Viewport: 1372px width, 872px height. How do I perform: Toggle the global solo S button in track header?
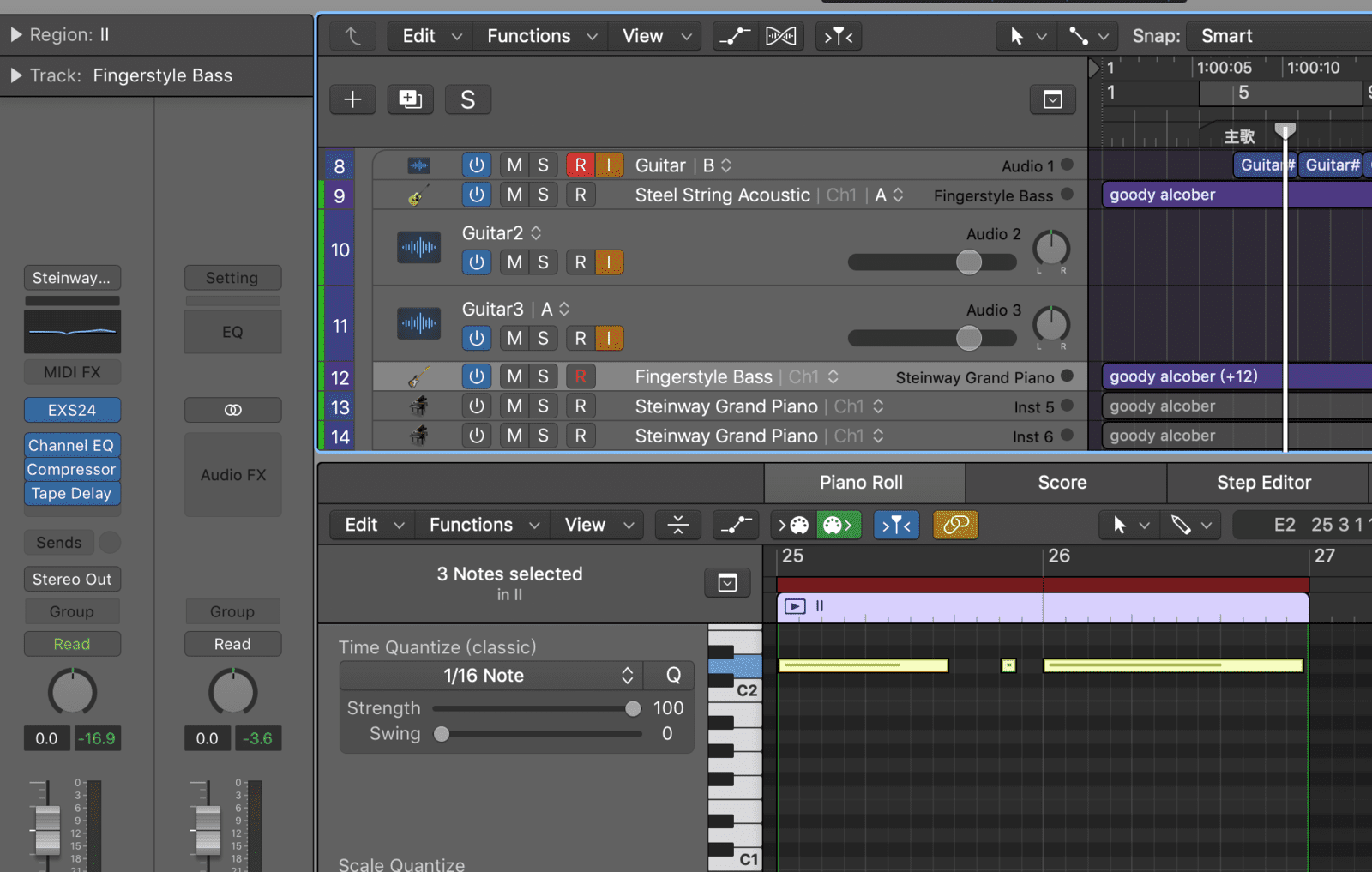[x=467, y=99]
